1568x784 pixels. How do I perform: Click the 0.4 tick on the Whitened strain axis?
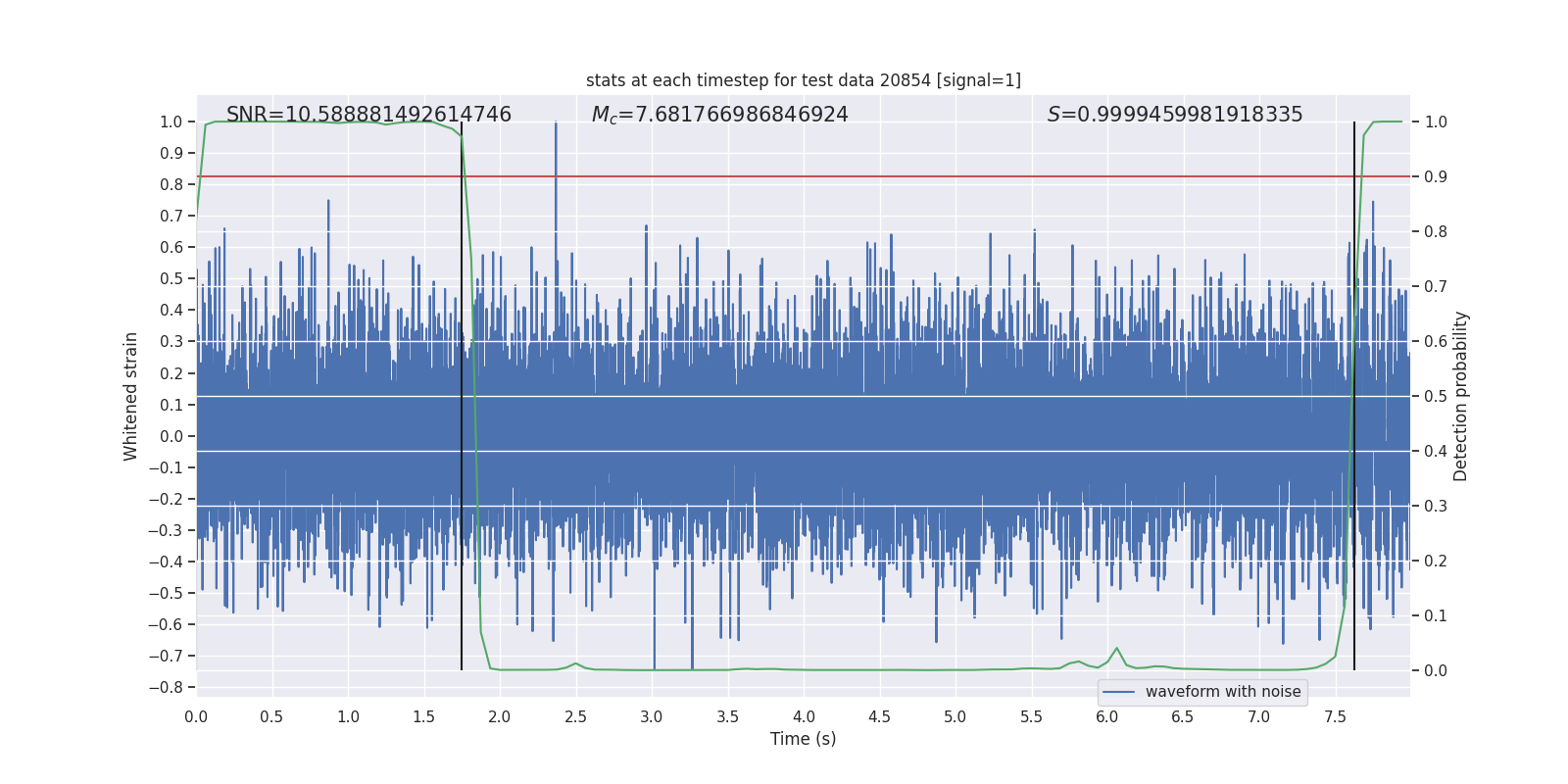pos(171,311)
